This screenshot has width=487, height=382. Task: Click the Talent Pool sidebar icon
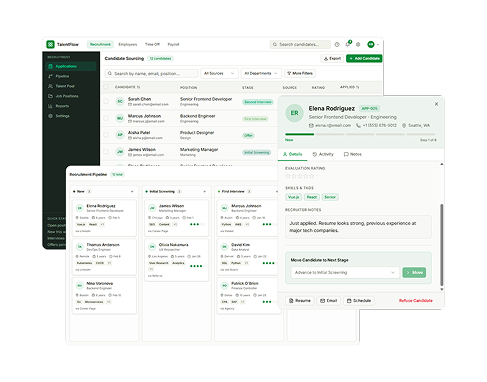pyautogui.click(x=50, y=86)
